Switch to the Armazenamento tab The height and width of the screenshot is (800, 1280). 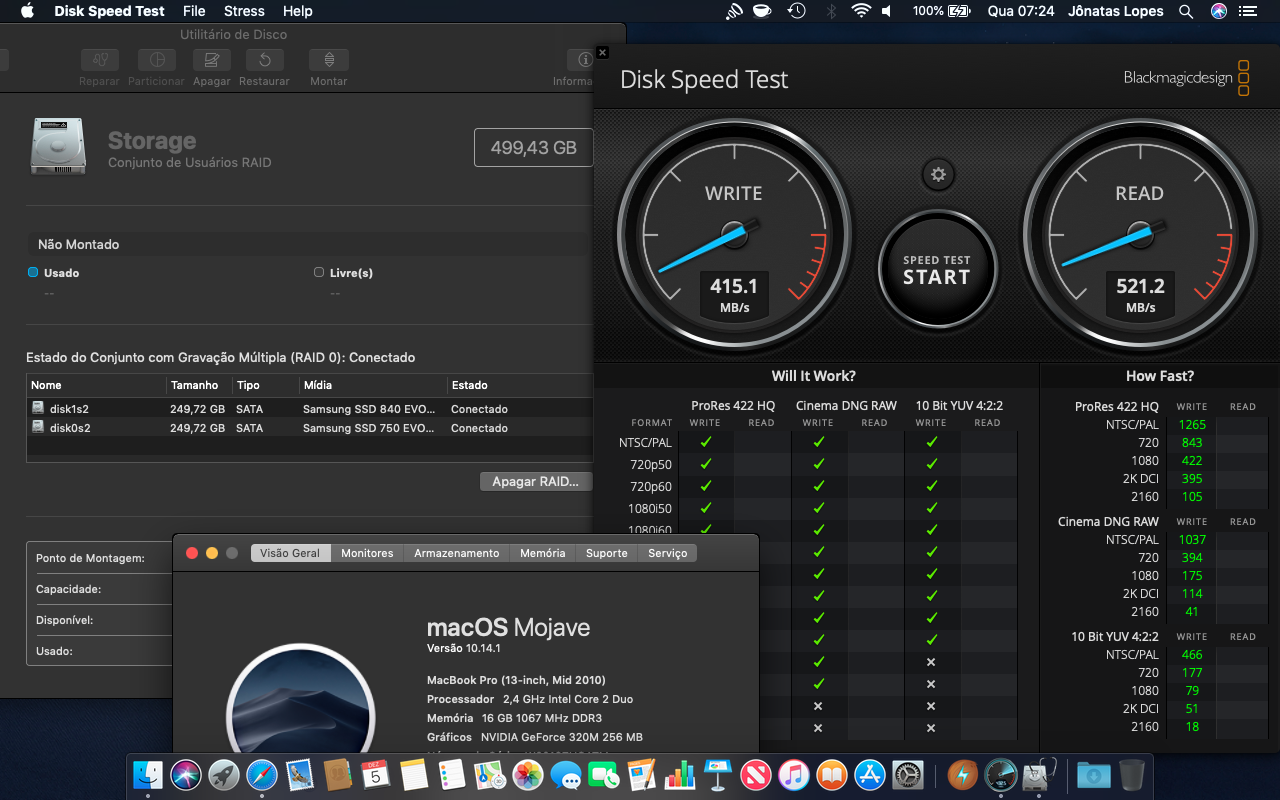coord(456,553)
